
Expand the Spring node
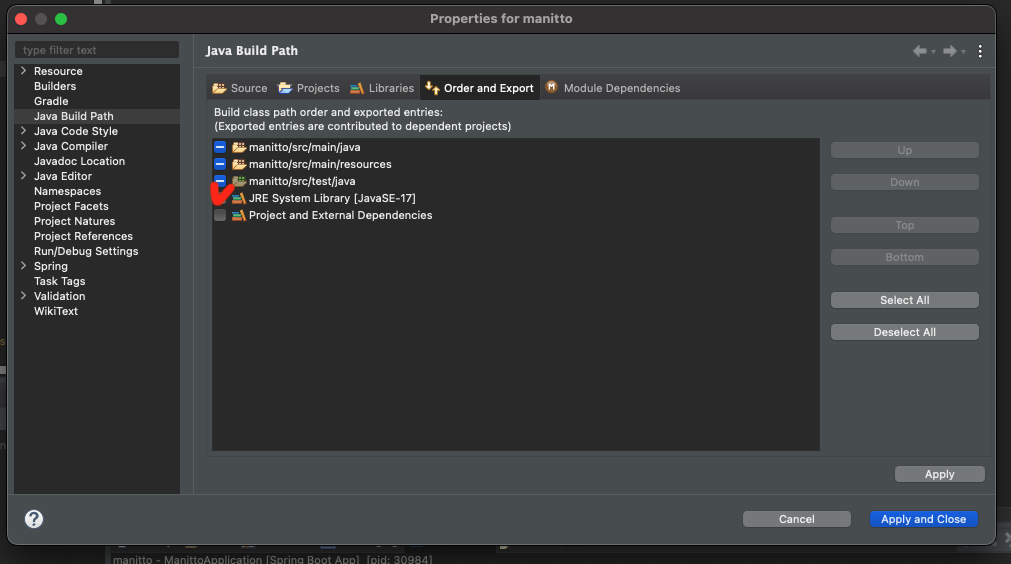pos(23,266)
